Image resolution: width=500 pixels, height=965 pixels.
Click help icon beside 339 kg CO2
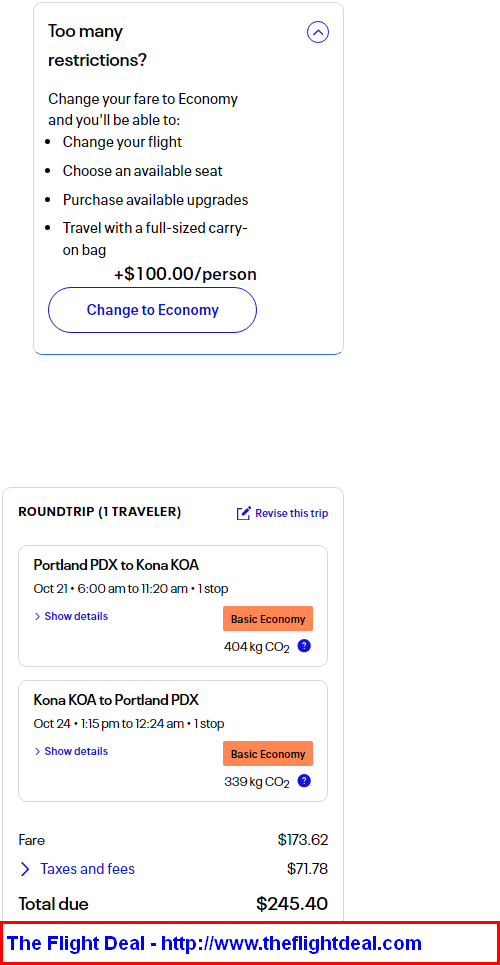[x=304, y=781]
